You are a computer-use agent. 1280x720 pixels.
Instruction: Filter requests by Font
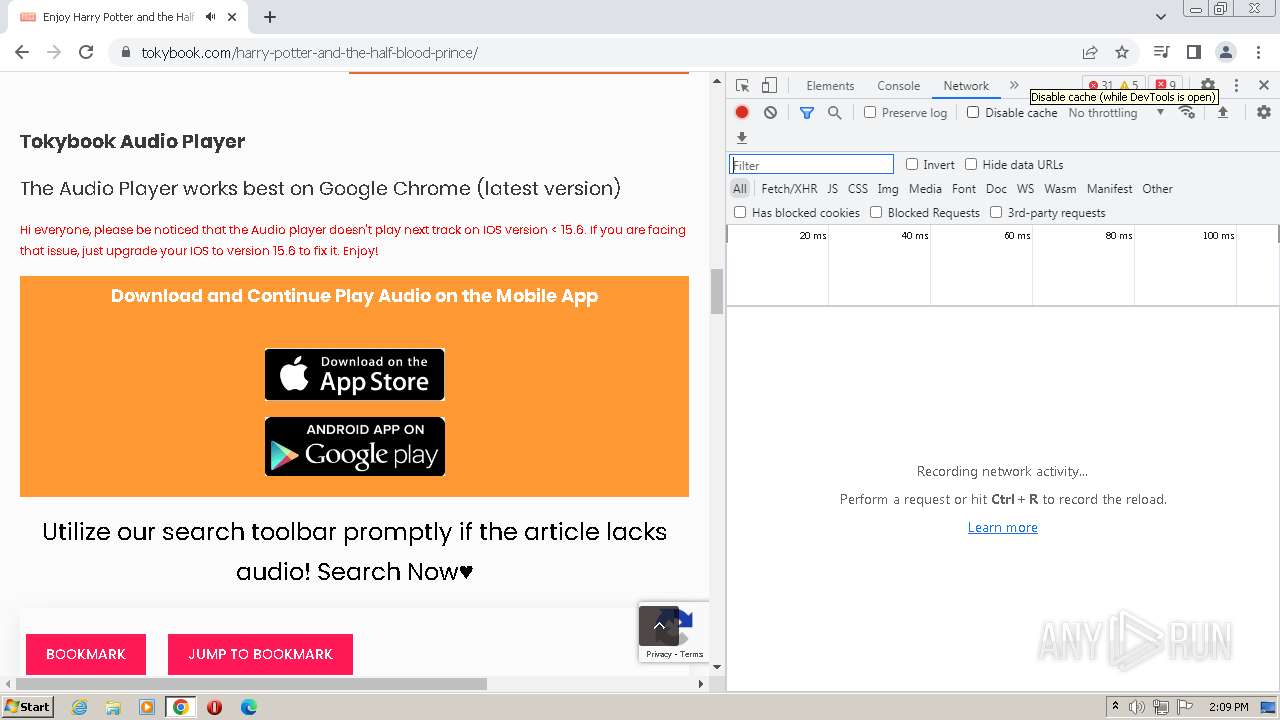click(964, 189)
